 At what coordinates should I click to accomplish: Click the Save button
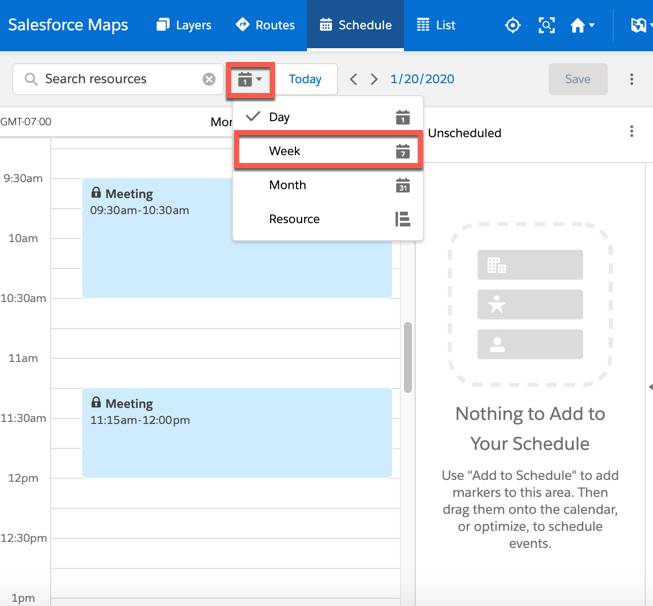(578, 79)
